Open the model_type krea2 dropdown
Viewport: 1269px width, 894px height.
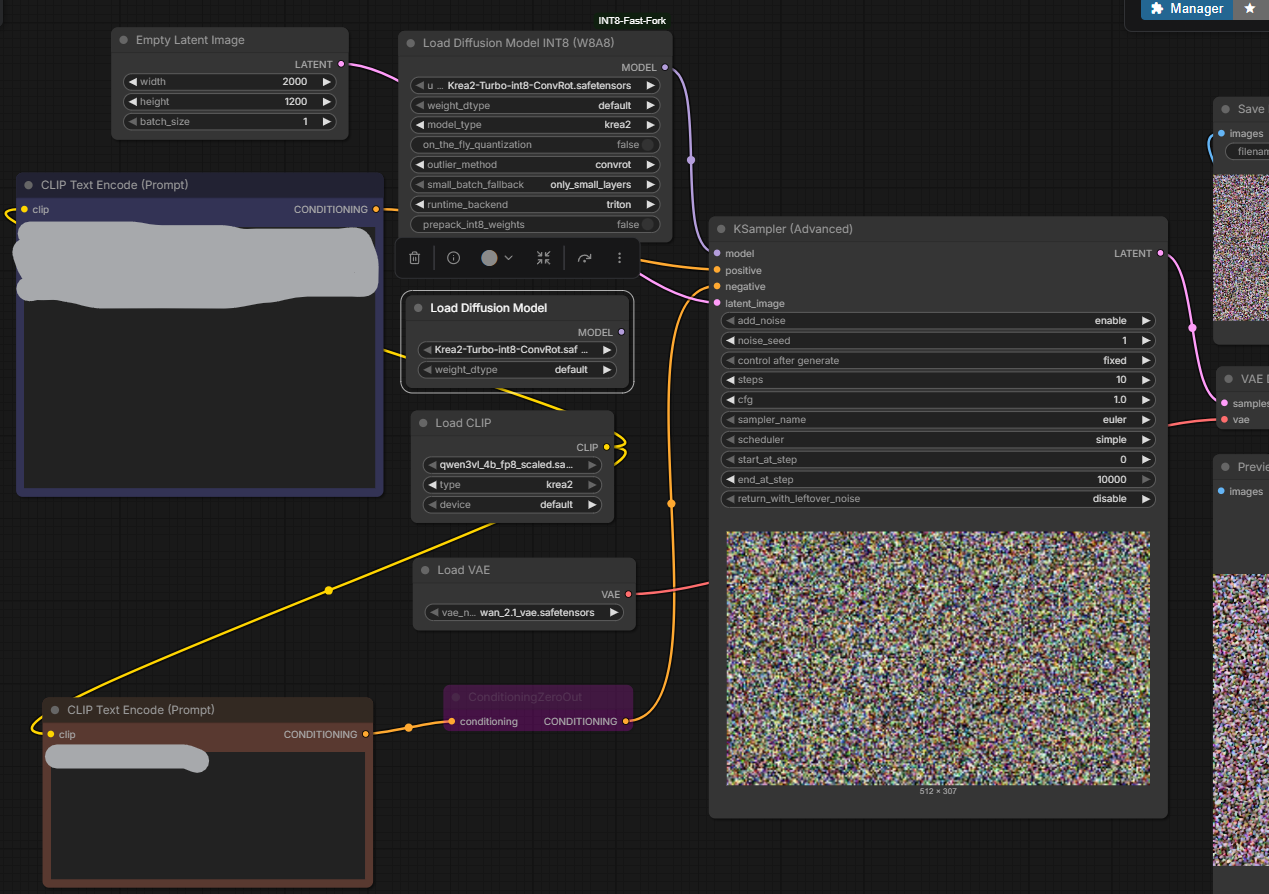(x=535, y=125)
